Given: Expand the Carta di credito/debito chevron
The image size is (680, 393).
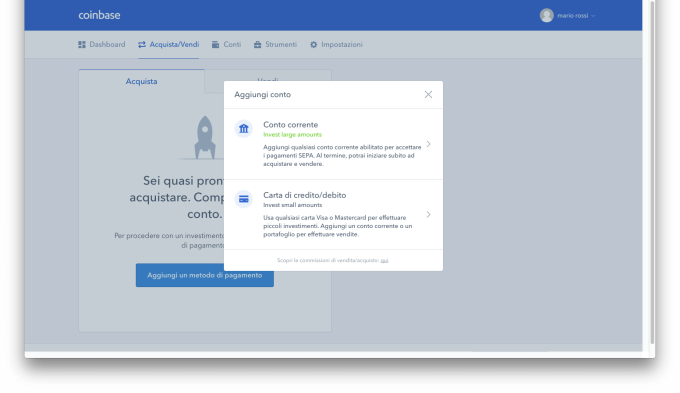Looking at the screenshot, I should tap(428, 214).
